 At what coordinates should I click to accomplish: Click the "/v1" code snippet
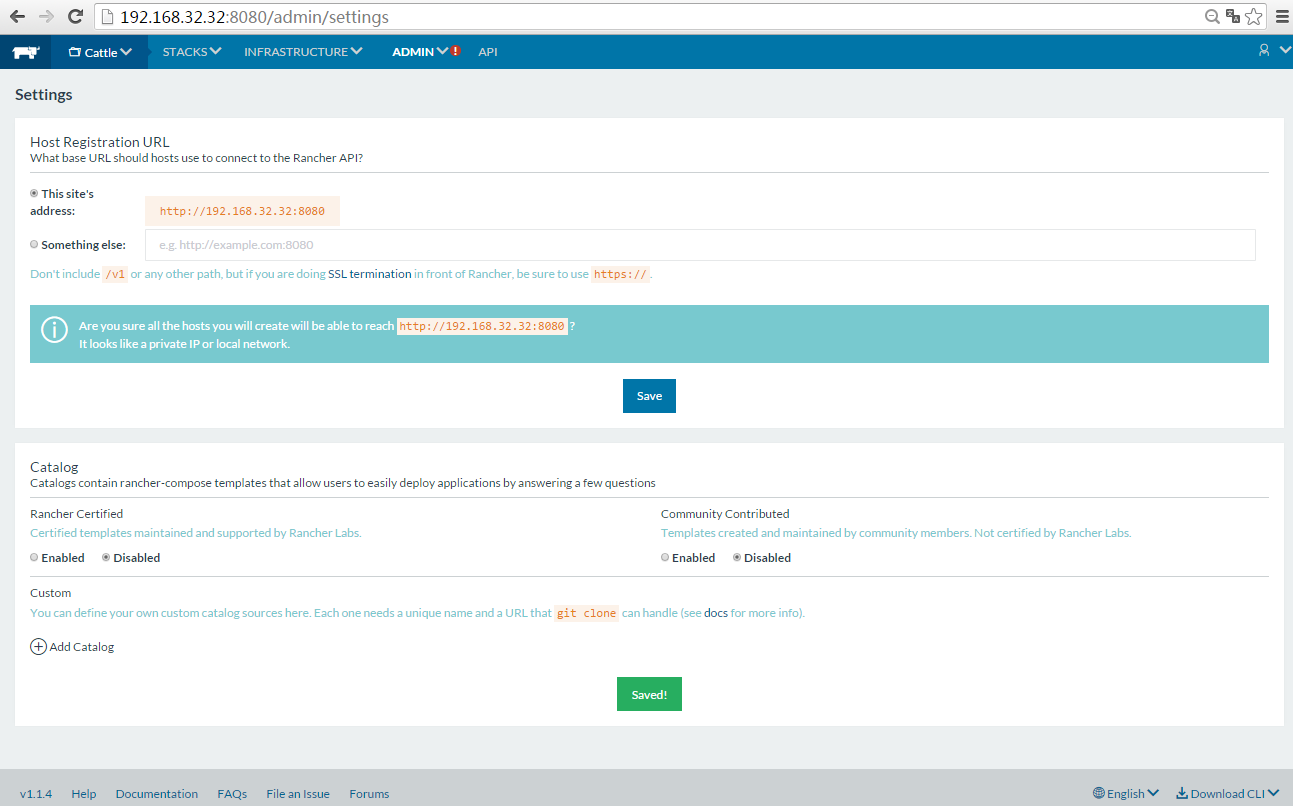115,274
